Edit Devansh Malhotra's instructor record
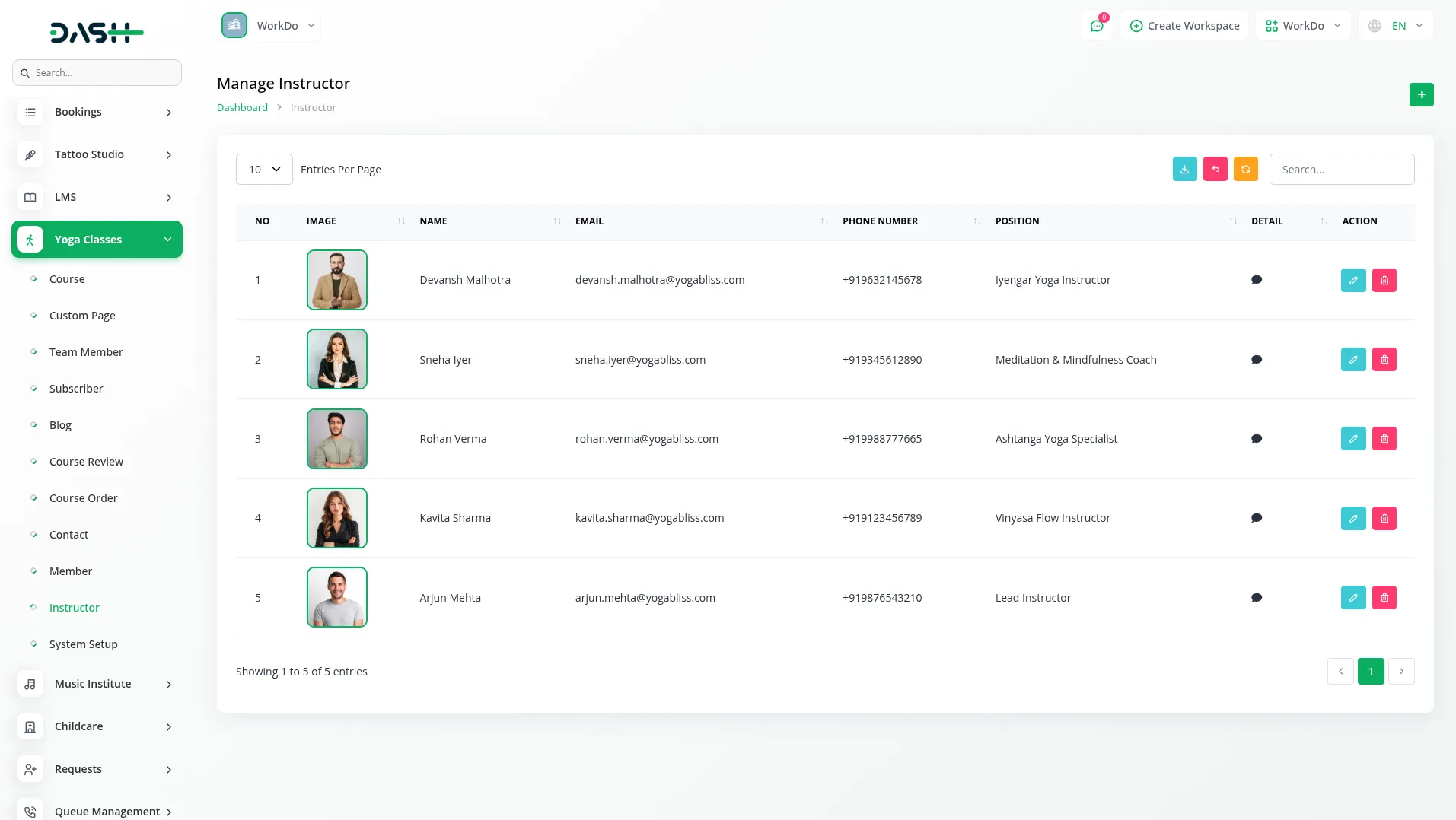The image size is (1456, 820). click(1352, 280)
